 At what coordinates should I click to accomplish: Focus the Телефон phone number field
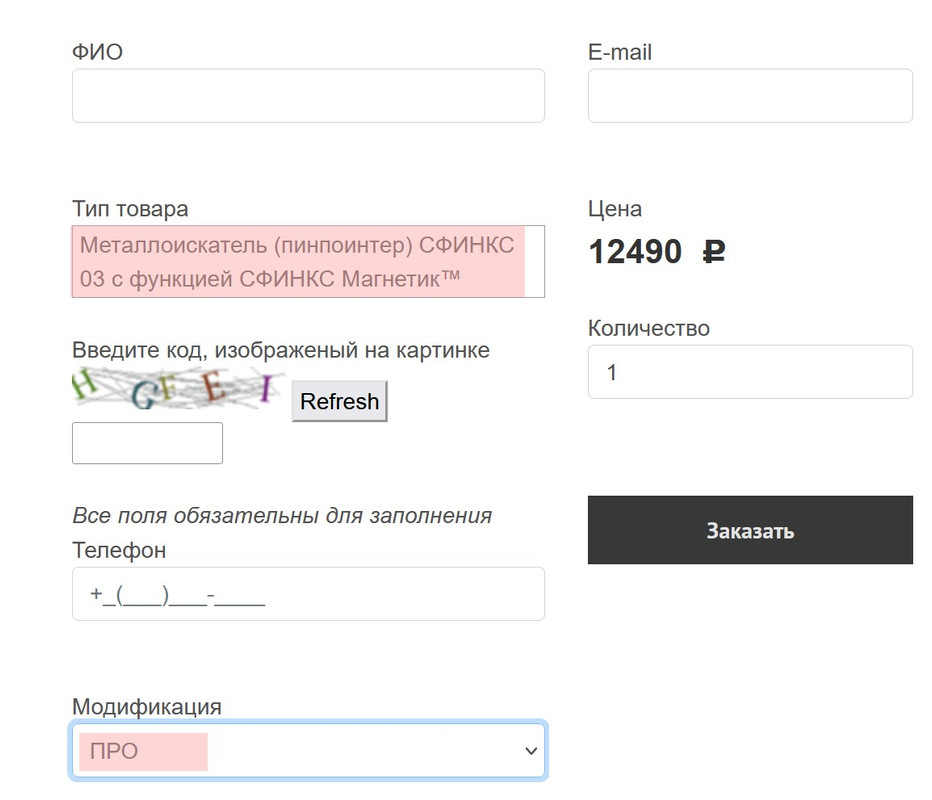(308, 594)
